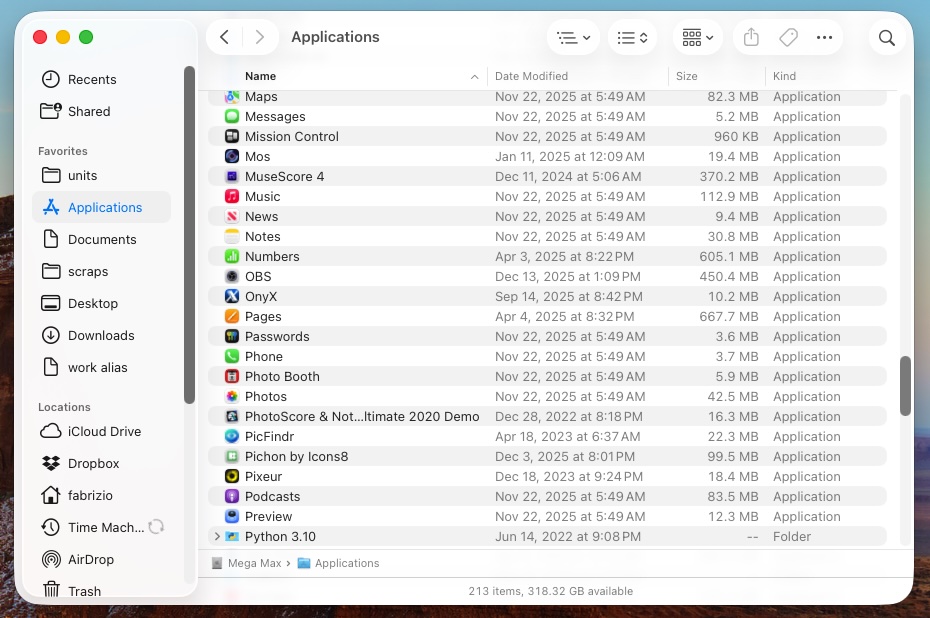Viewport: 930px width, 618px height.
Task: Click the Pages app icon
Action: tap(232, 317)
